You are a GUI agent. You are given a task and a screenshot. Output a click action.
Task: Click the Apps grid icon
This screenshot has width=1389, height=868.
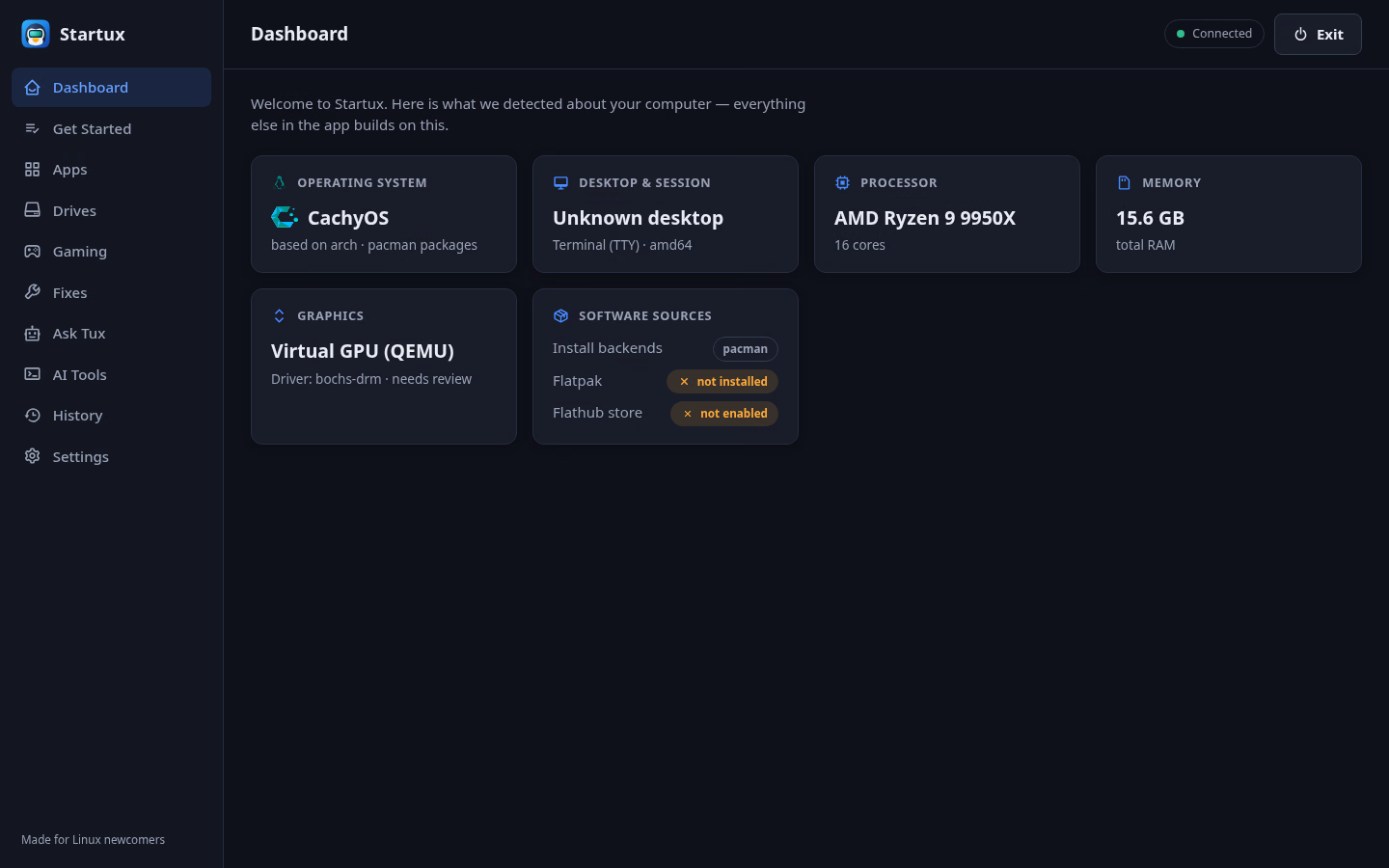[33, 170]
